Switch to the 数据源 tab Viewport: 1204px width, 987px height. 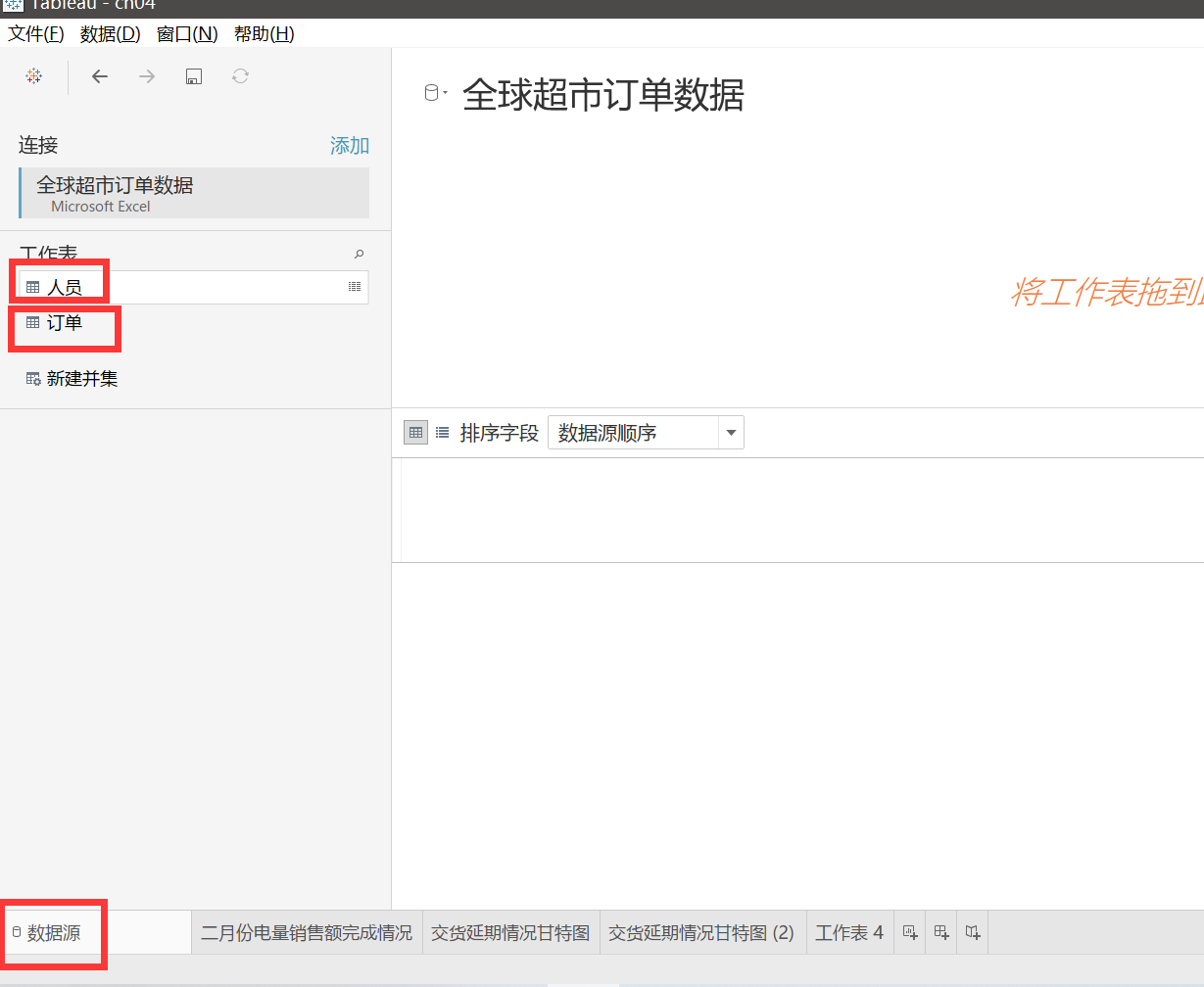point(96,933)
